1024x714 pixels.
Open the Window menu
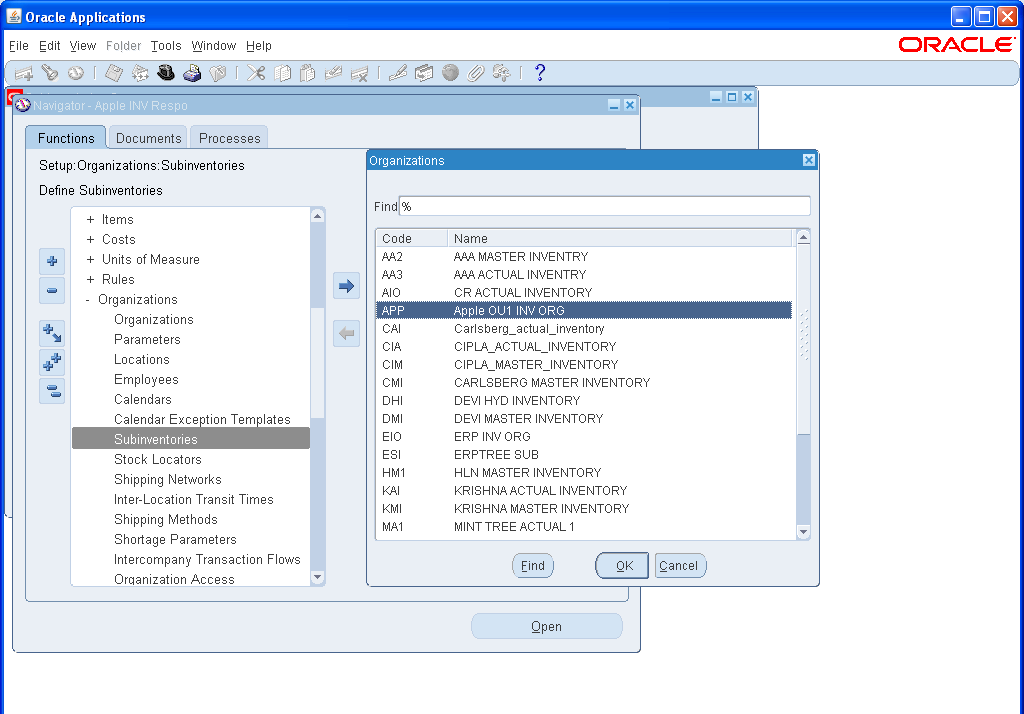pyautogui.click(x=214, y=46)
